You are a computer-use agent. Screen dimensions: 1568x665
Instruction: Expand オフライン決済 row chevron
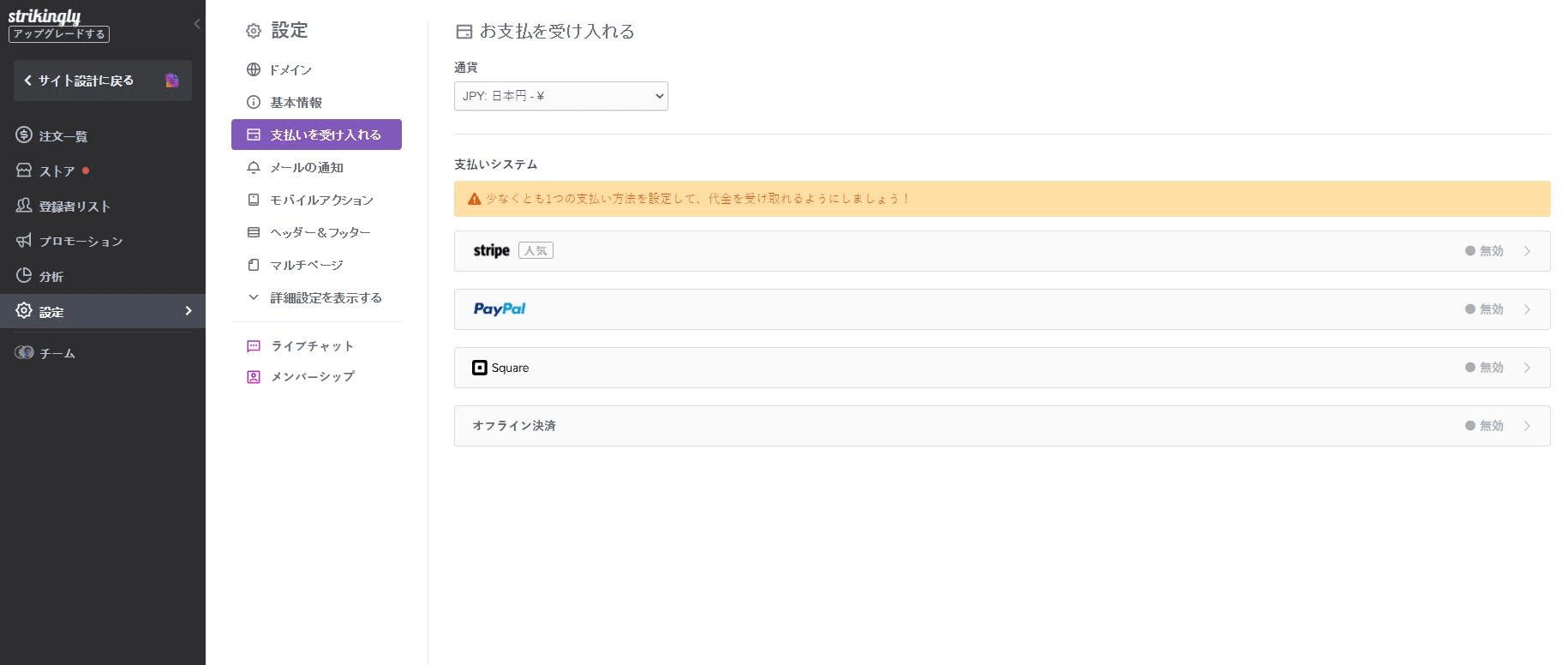point(1527,426)
